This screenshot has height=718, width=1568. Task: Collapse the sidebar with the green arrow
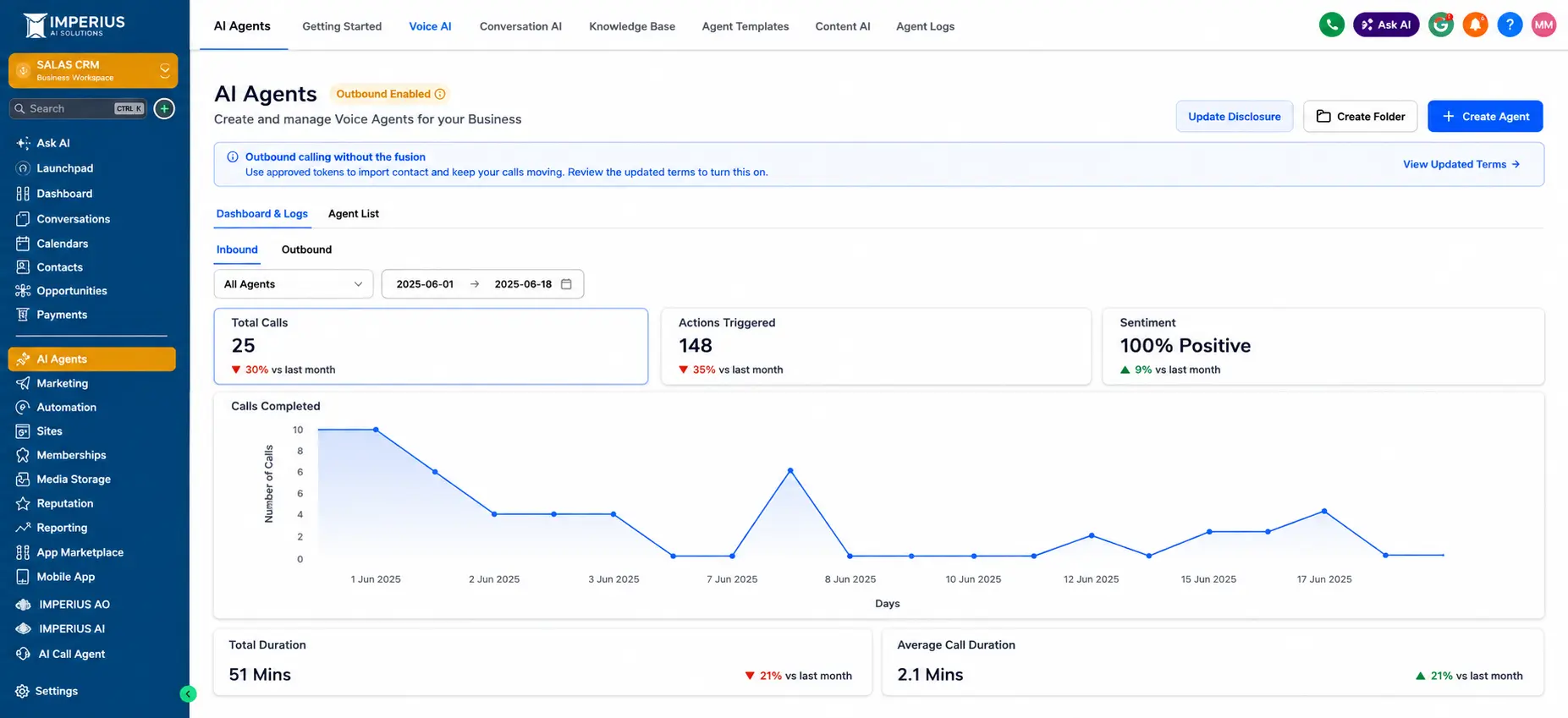click(x=188, y=694)
